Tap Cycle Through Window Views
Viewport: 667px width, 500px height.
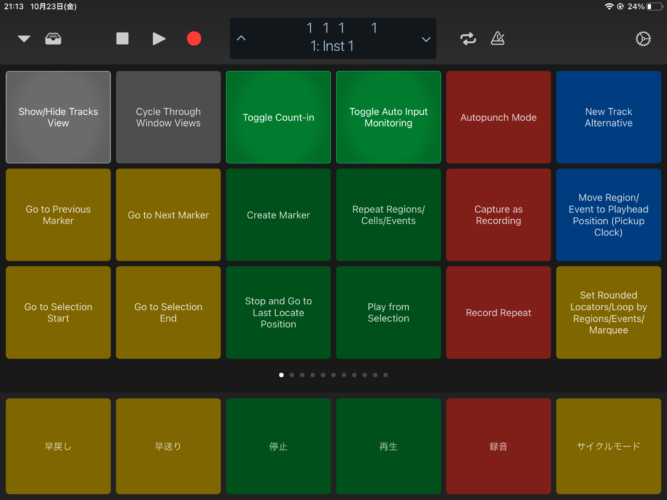(168, 118)
